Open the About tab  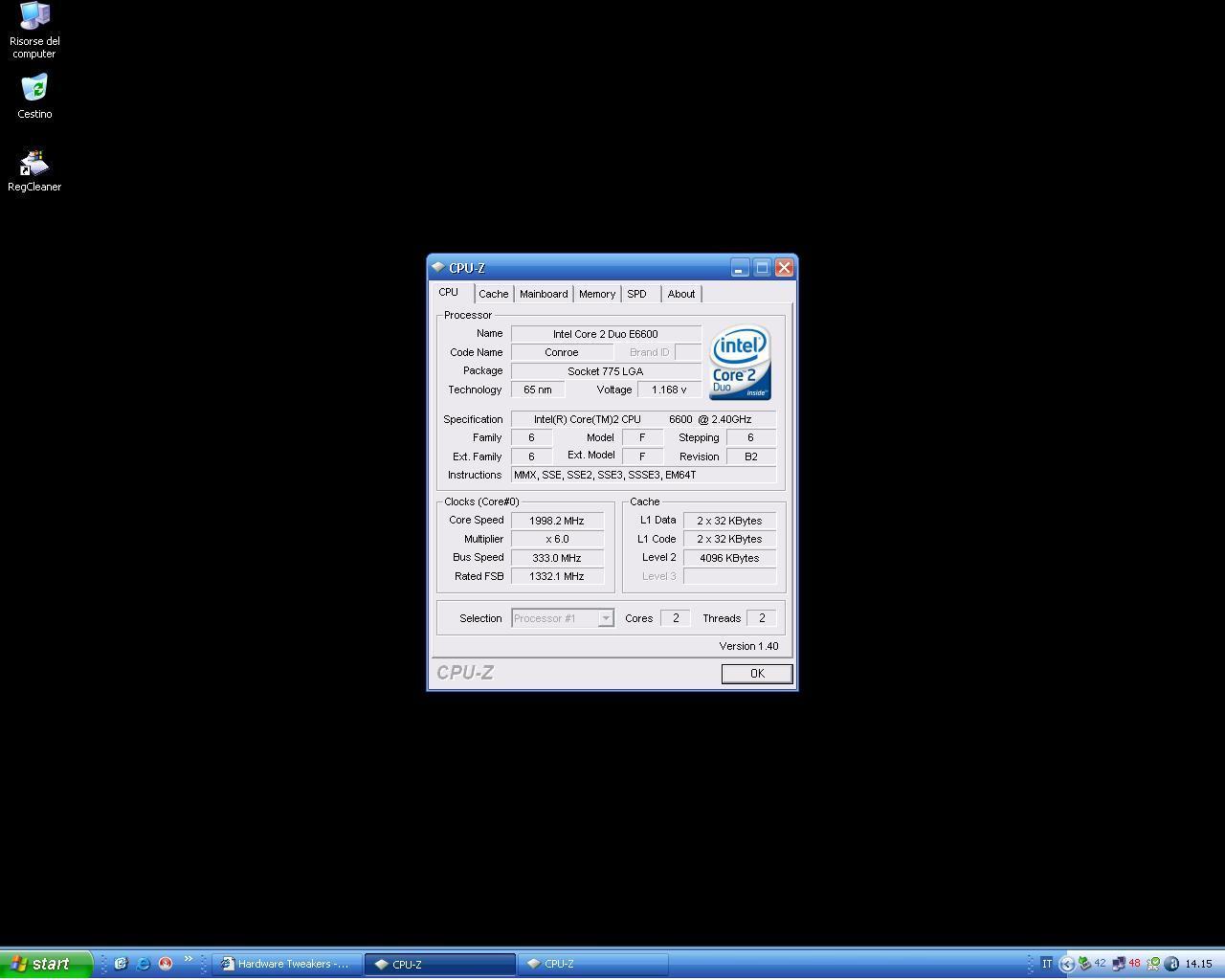click(681, 294)
